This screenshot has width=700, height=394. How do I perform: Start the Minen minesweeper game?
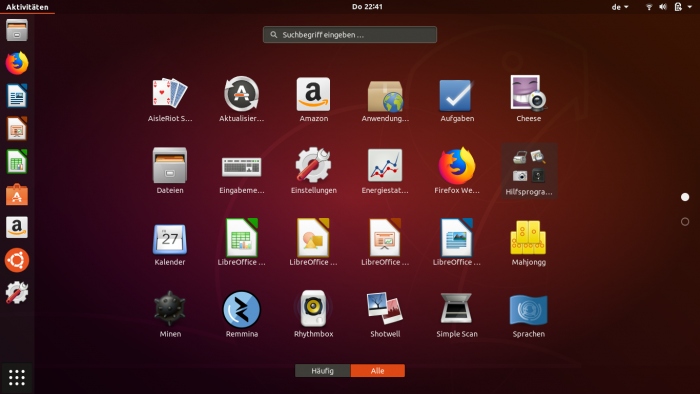click(x=170, y=315)
